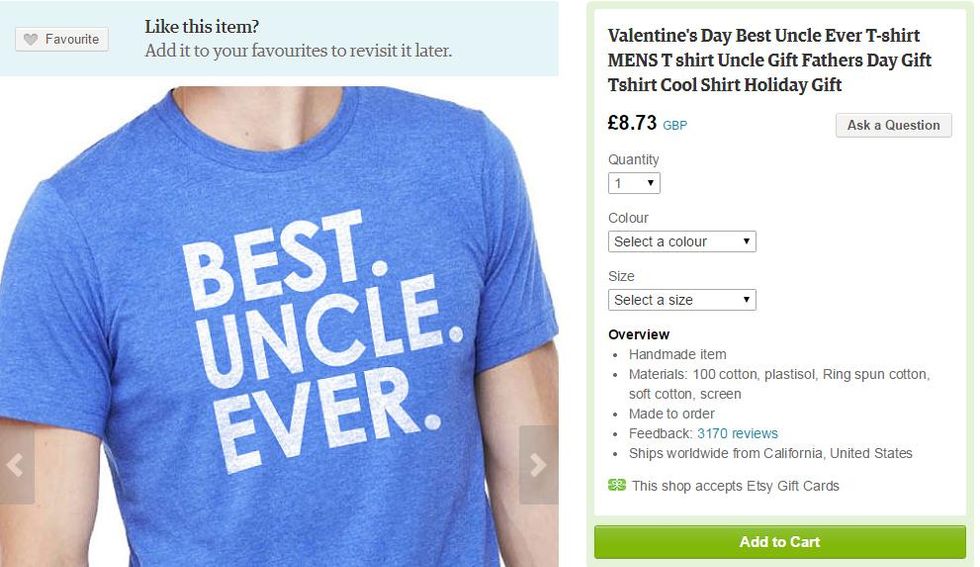Click the Favourite heart button

[x=62, y=39]
